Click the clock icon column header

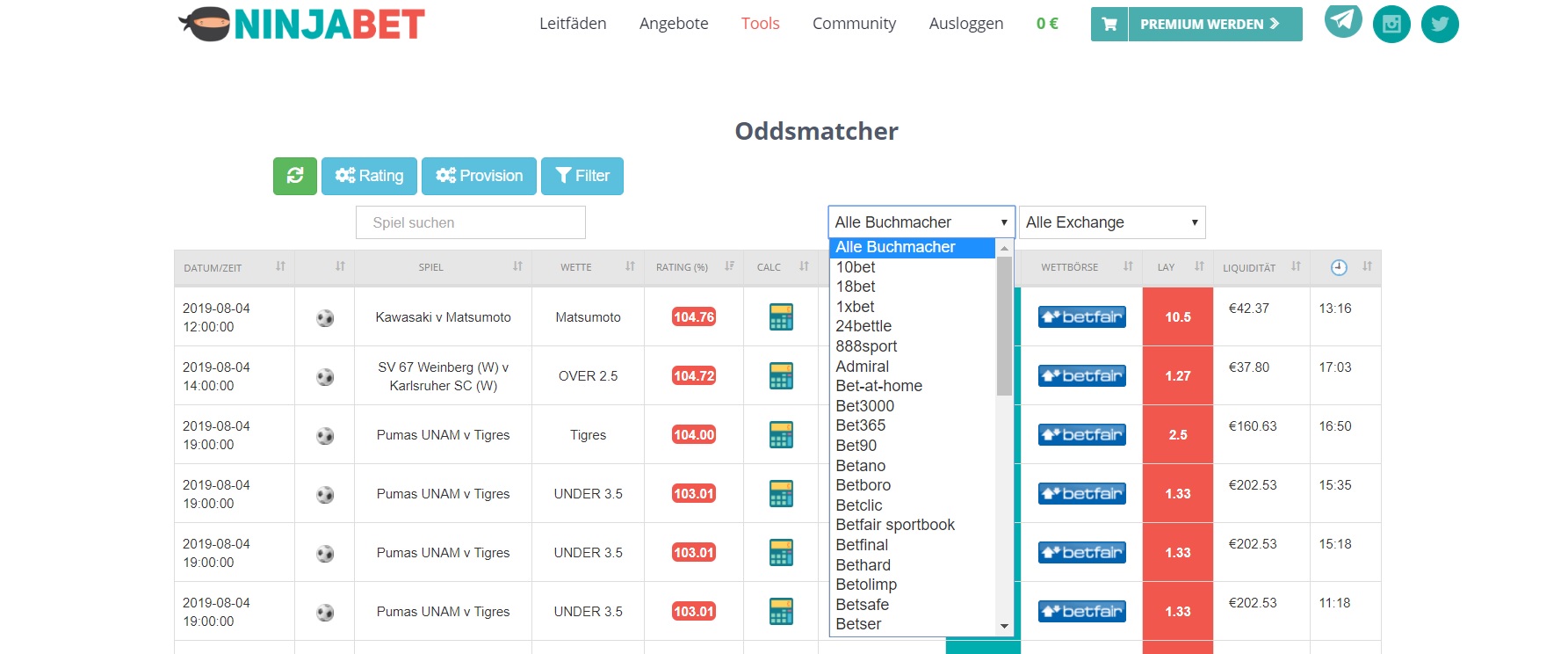coord(1339,268)
